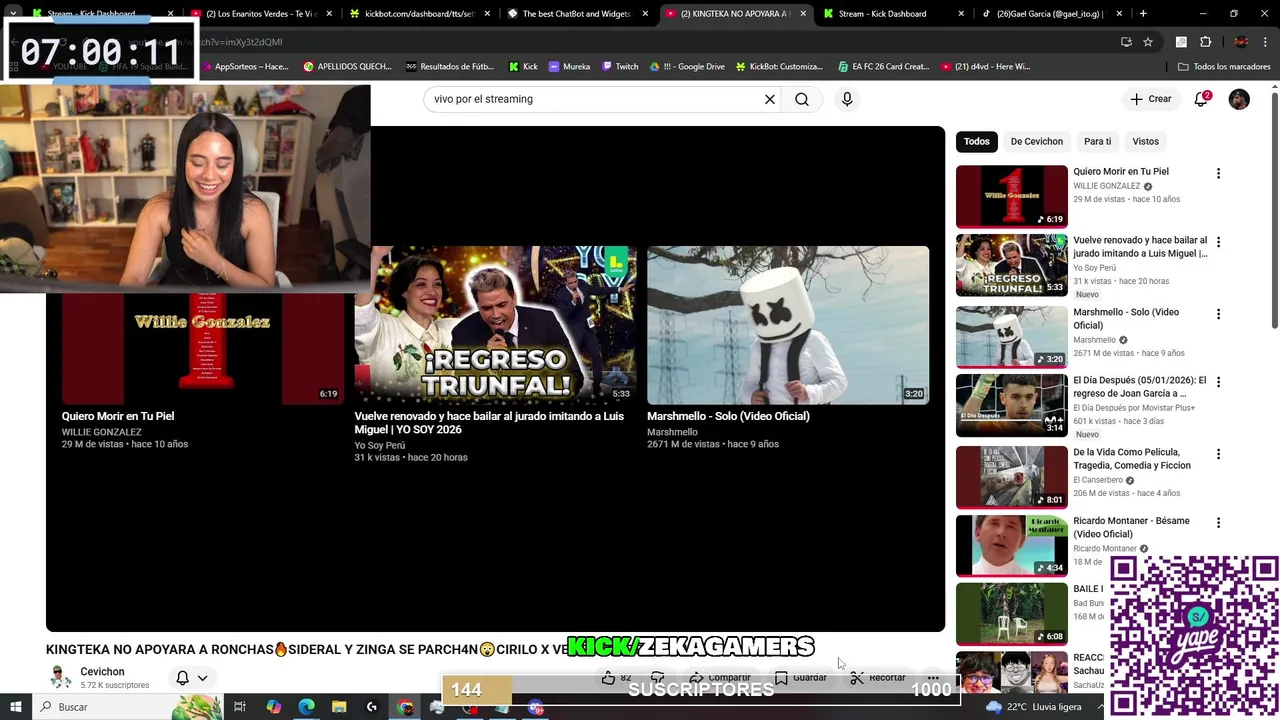Image resolution: width=1280 pixels, height=720 pixels.
Task: Open options for De la Vida Como Pelicula
Action: pos(1218,454)
